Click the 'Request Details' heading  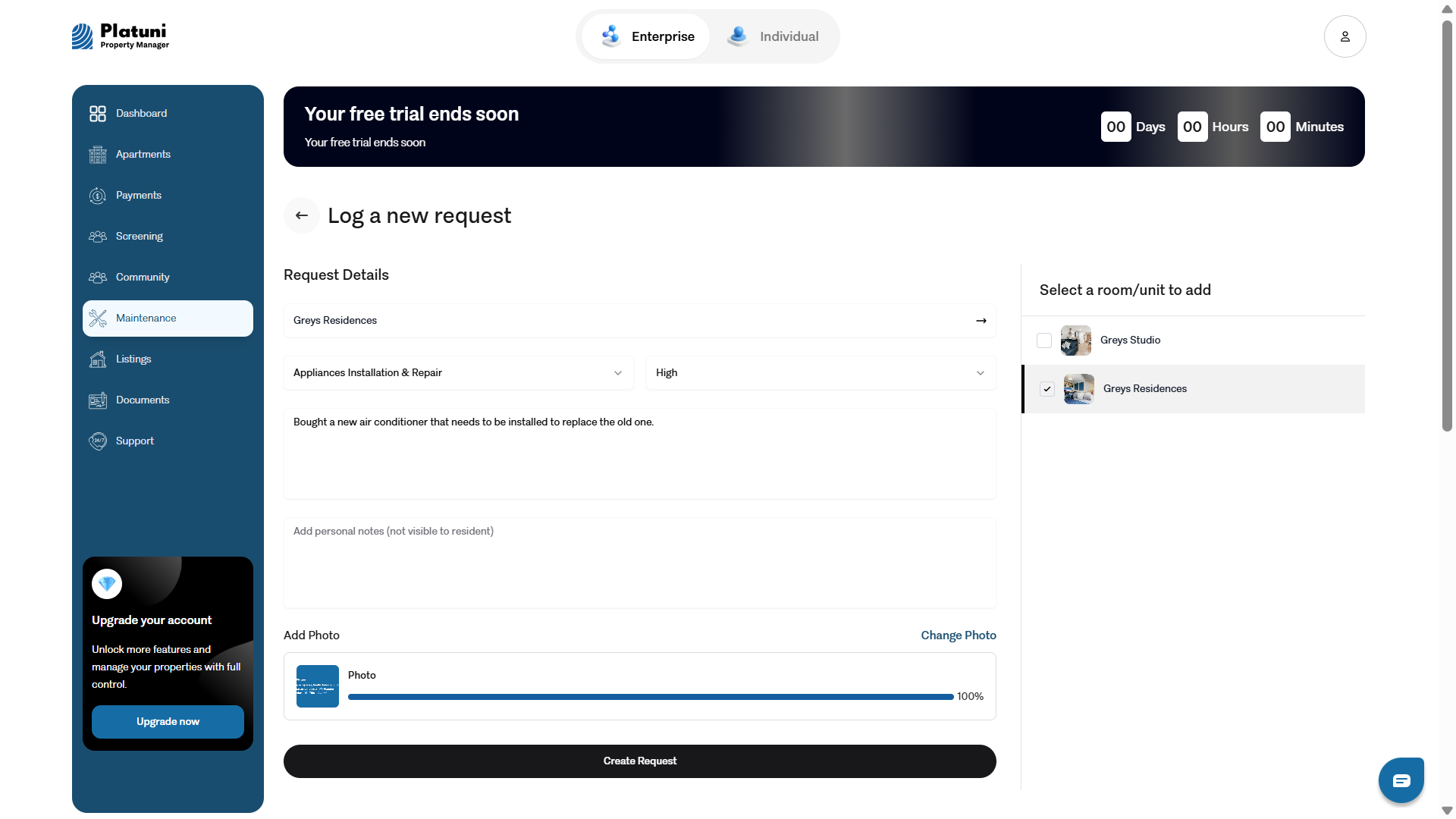click(x=336, y=275)
